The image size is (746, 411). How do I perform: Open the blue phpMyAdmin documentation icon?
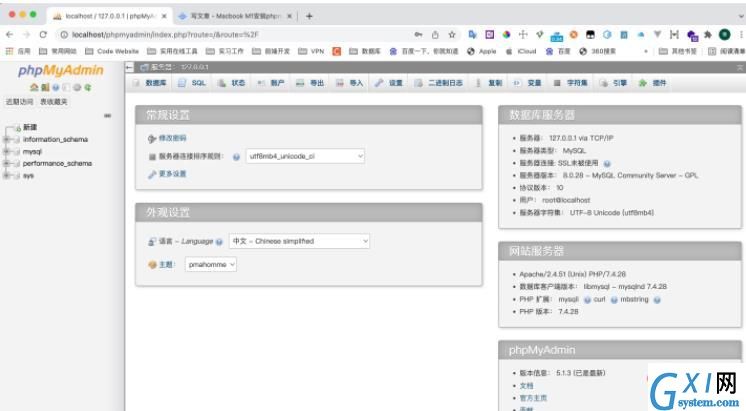(x=56, y=88)
